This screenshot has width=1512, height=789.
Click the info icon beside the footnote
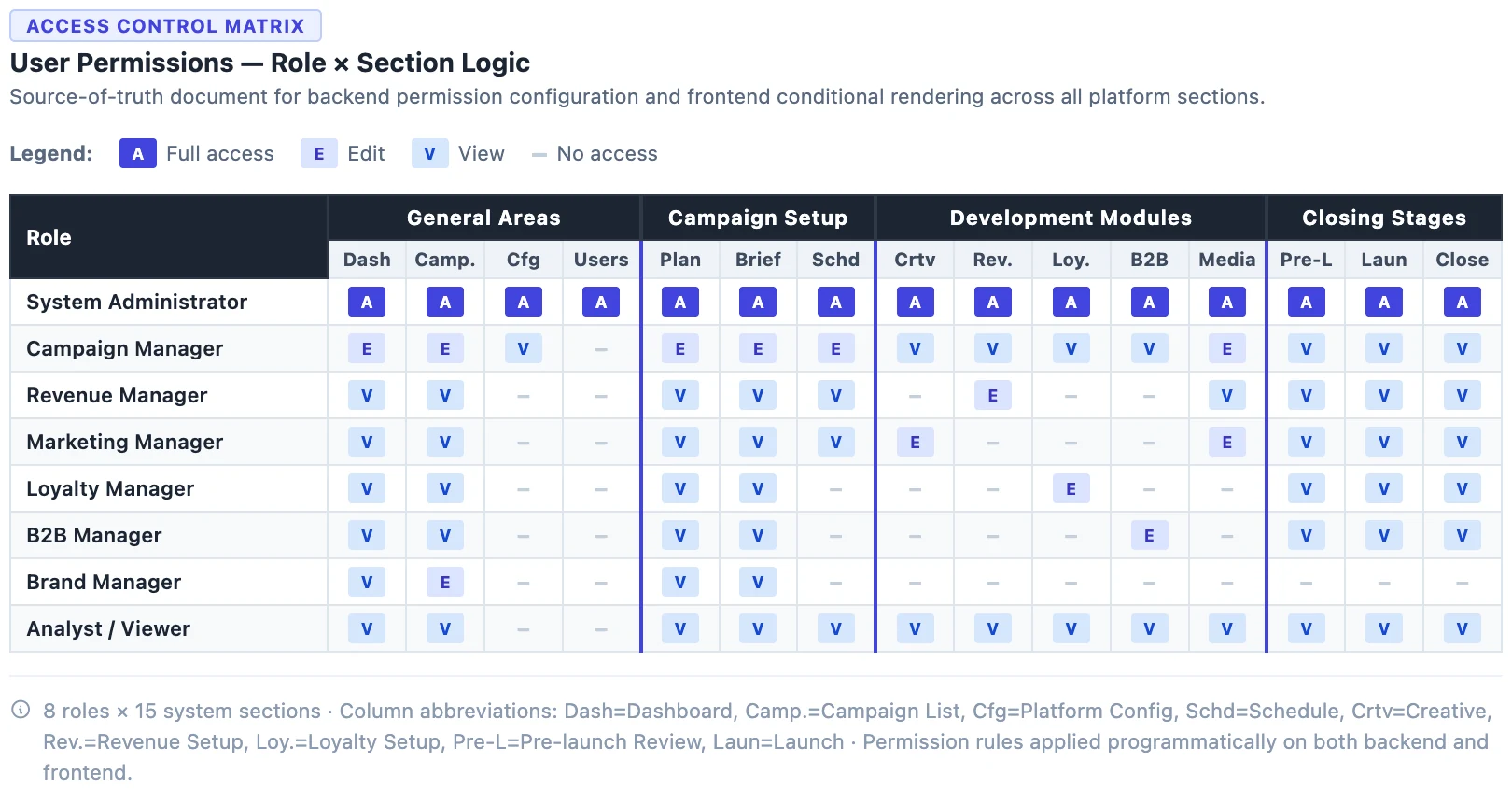(x=21, y=710)
